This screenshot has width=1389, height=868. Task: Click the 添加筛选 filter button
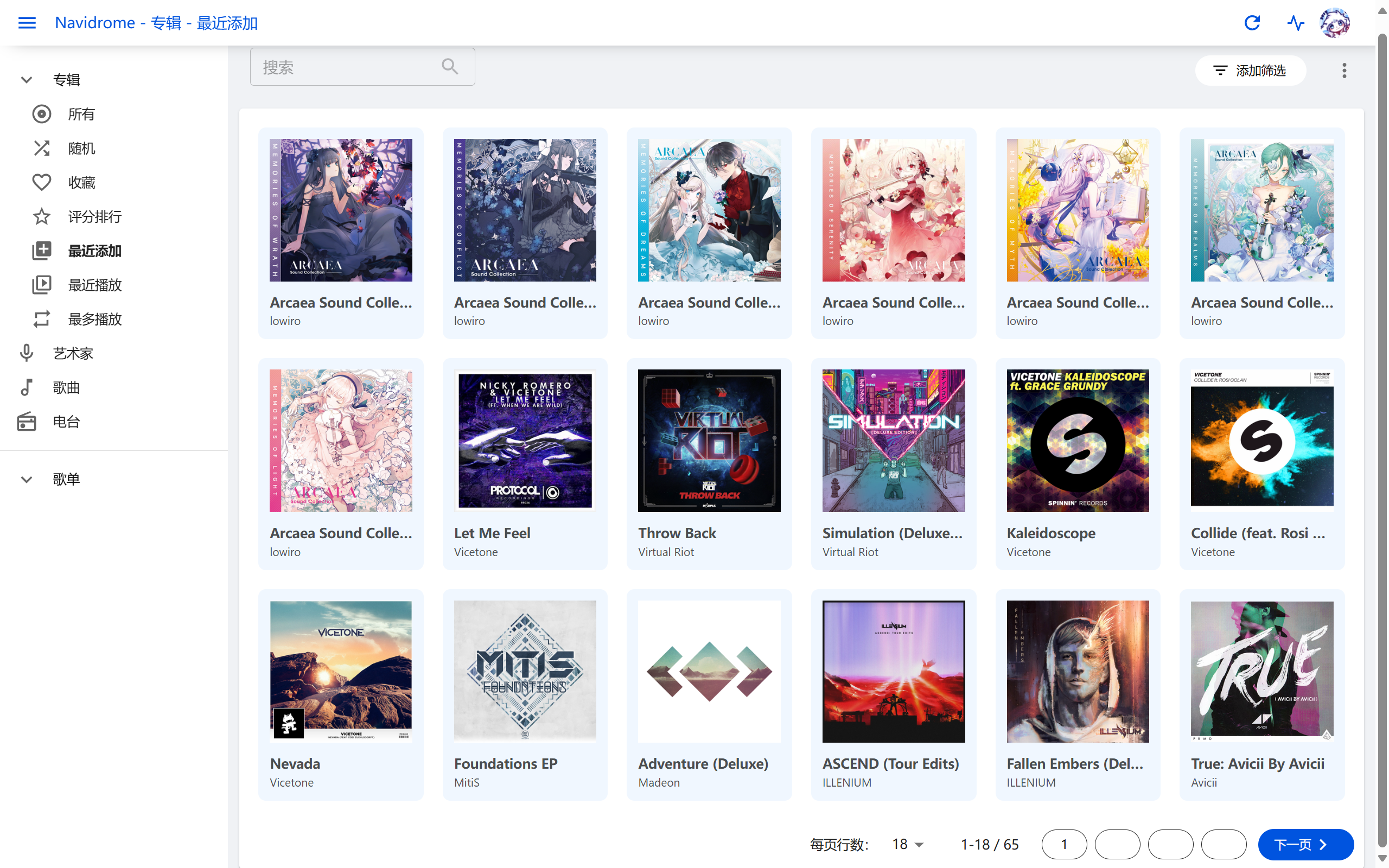pyautogui.click(x=1250, y=71)
